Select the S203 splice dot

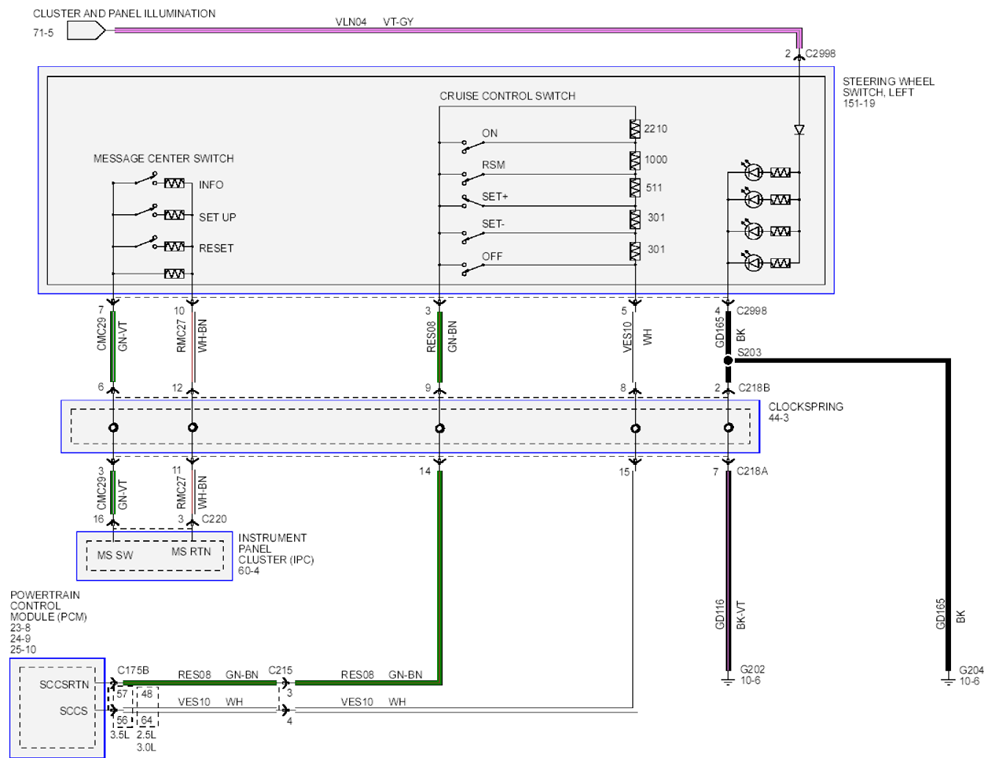[x=728, y=360]
